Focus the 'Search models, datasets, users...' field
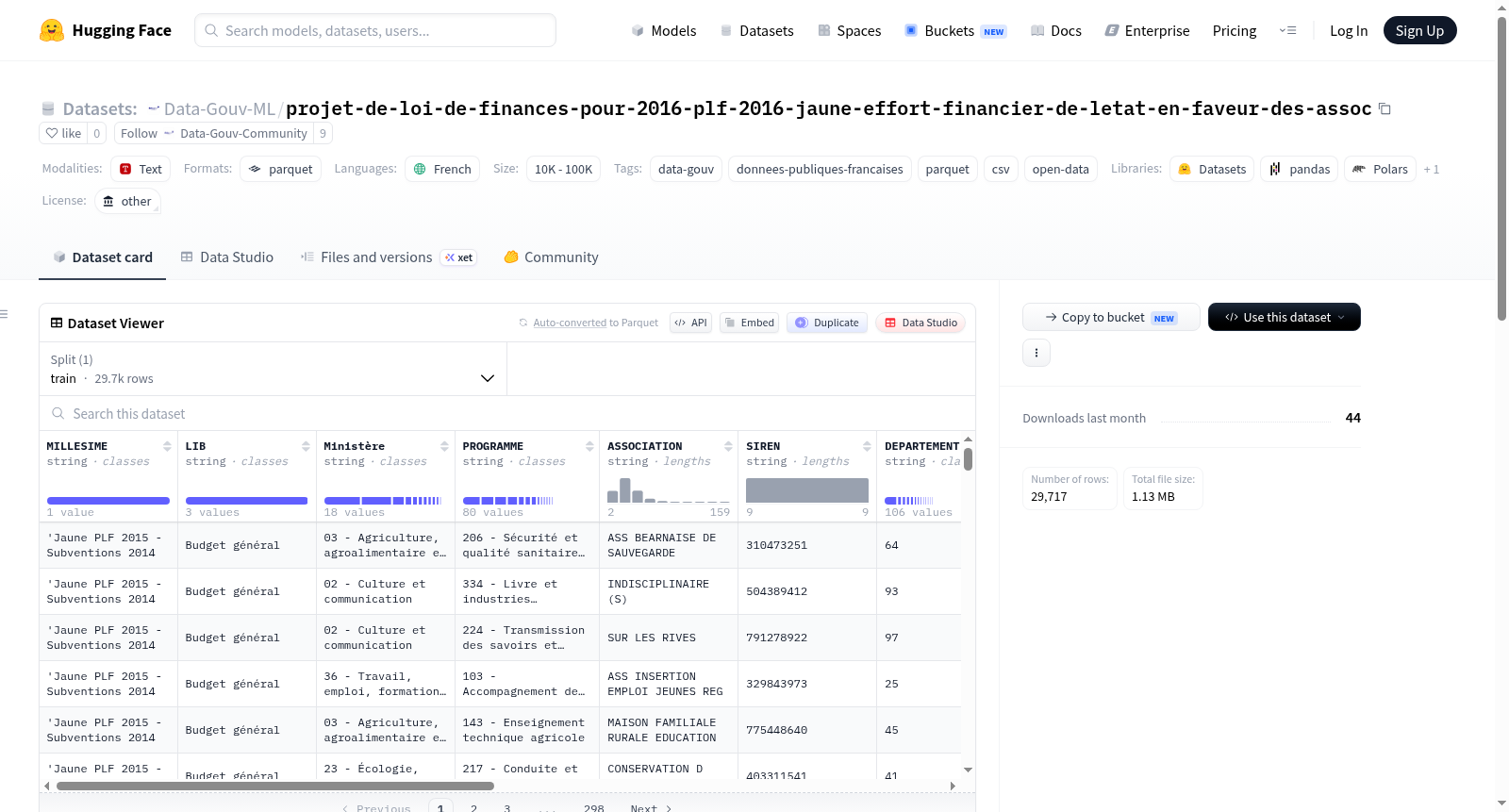This screenshot has width=1509, height=812. [x=375, y=30]
